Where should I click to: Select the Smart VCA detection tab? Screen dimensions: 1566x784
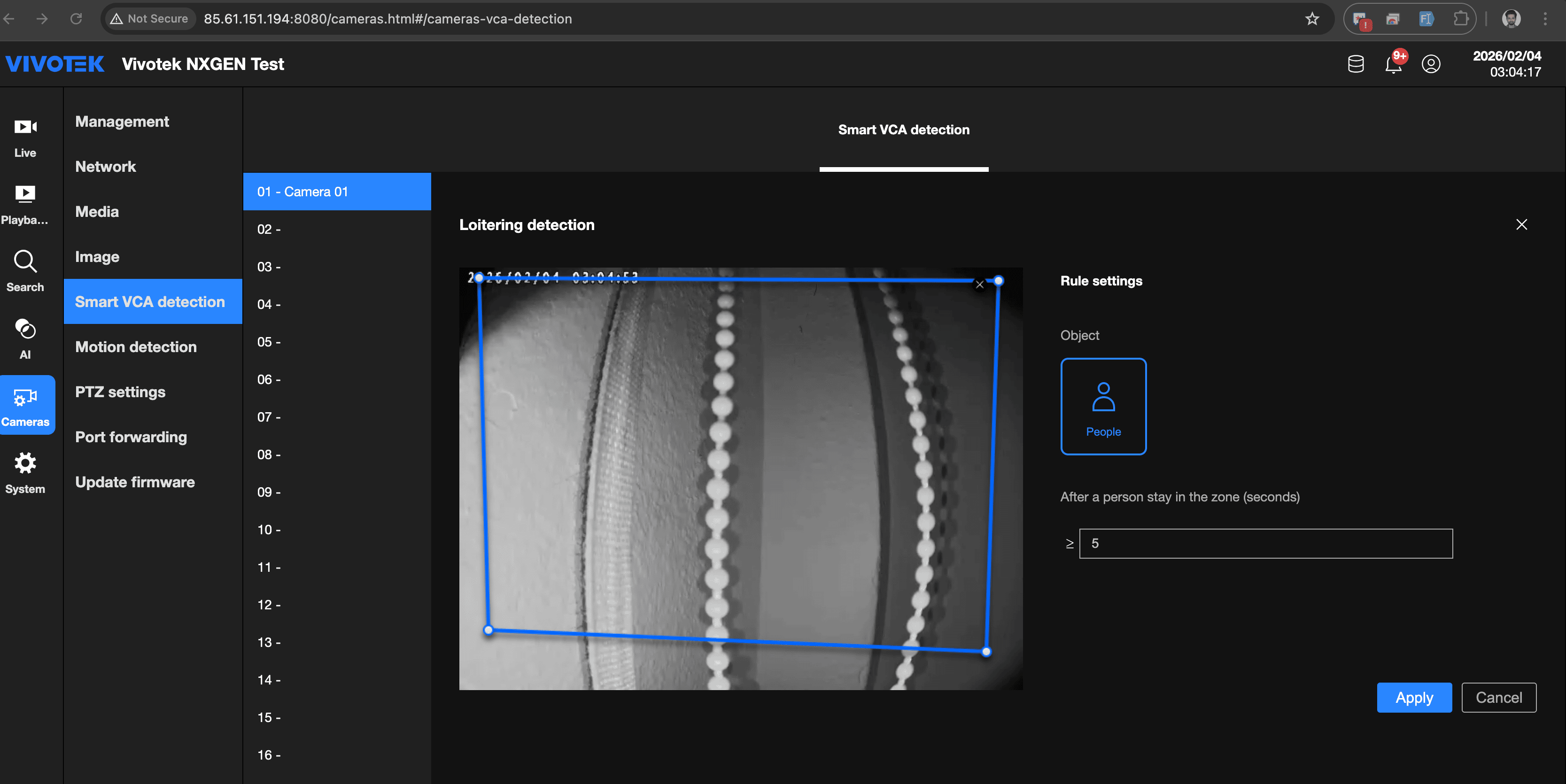[903, 130]
